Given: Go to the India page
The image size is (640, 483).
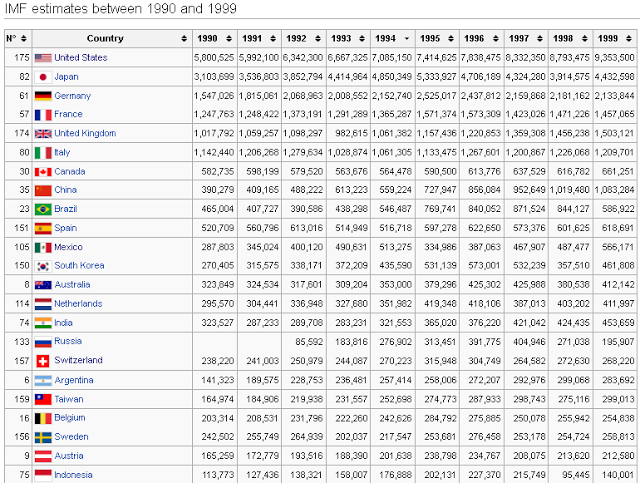Looking at the screenshot, I should (x=63, y=323).
